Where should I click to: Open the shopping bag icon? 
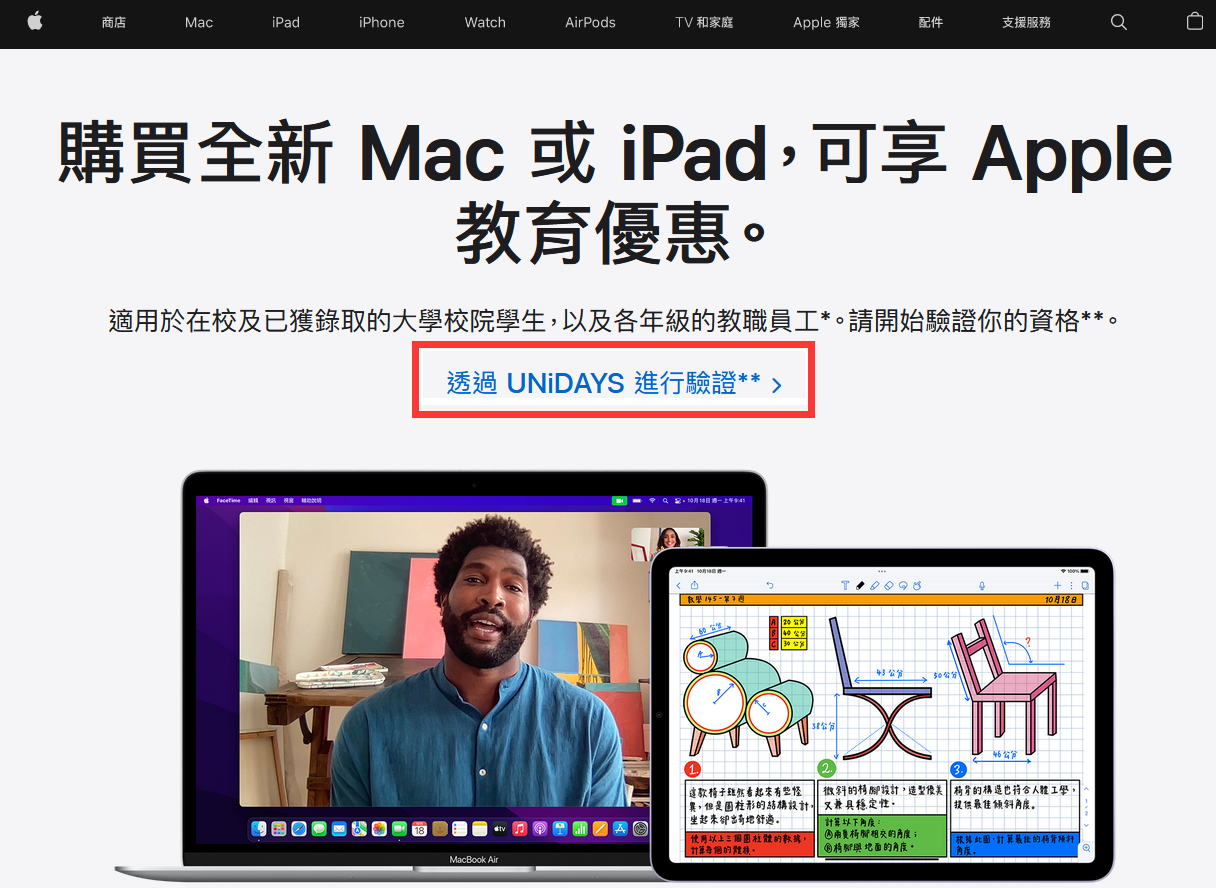pos(1194,21)
